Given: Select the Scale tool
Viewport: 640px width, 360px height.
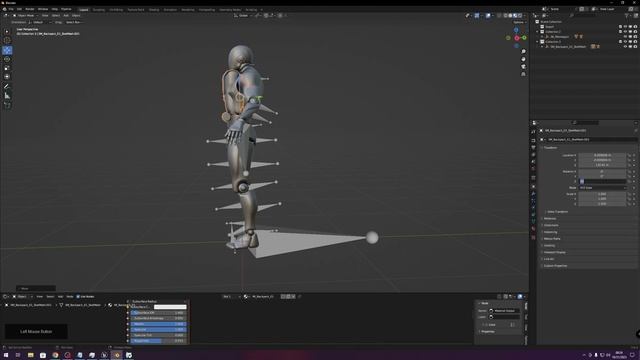Looking at the screenshot, I should pyautogui.click(x=7, y=68).
